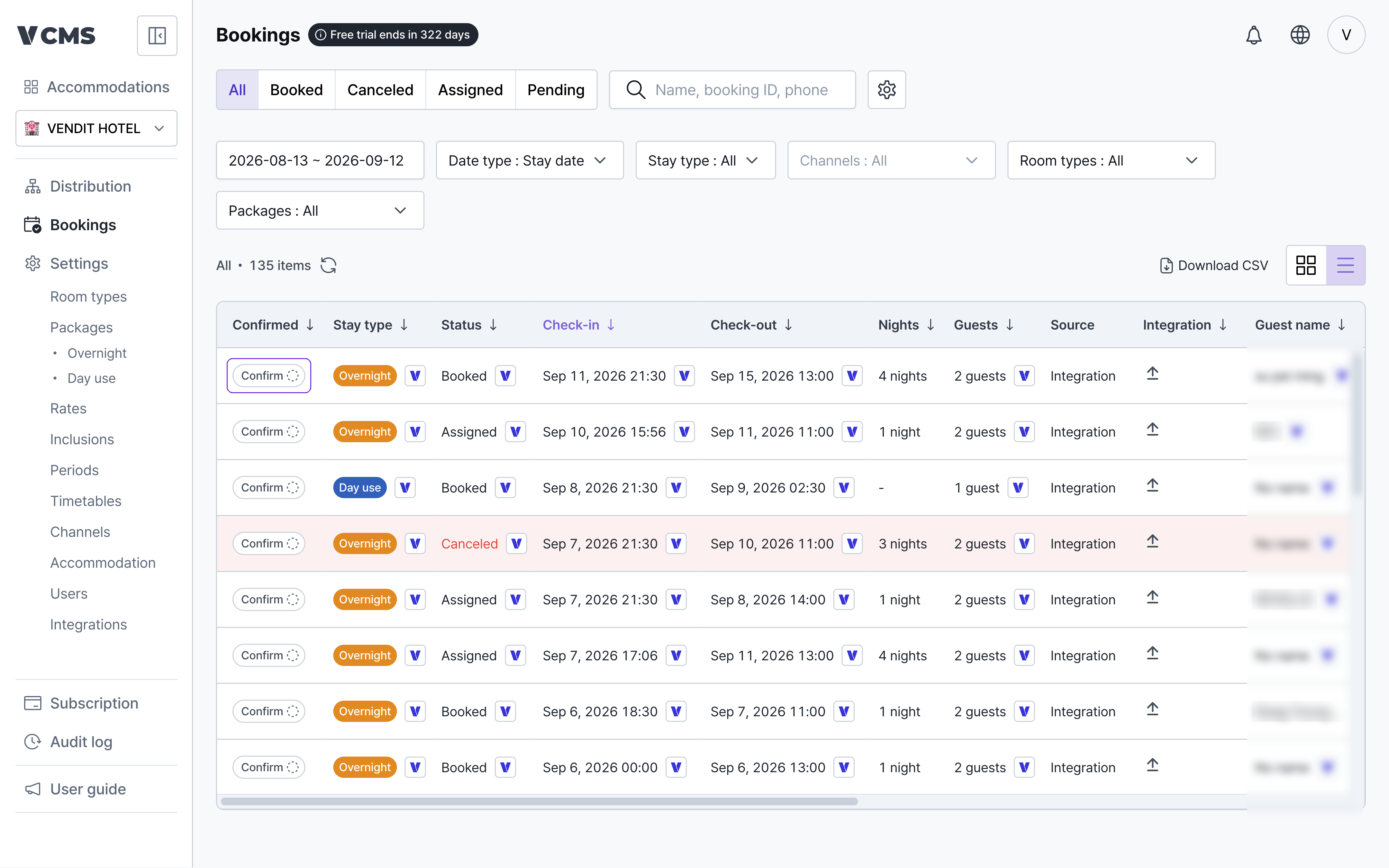Image resolution: width=1389 pixels, height=868 pixels.
Task: Select the Assigned tab
Action: 470,90
